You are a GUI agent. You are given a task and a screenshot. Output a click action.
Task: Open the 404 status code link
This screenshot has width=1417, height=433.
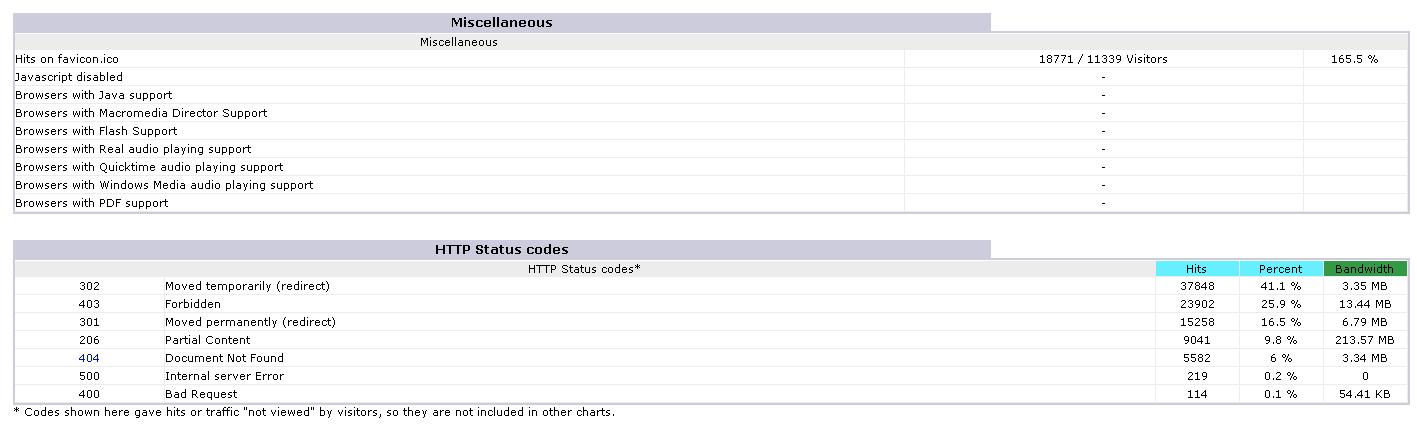tap(89, 358)
